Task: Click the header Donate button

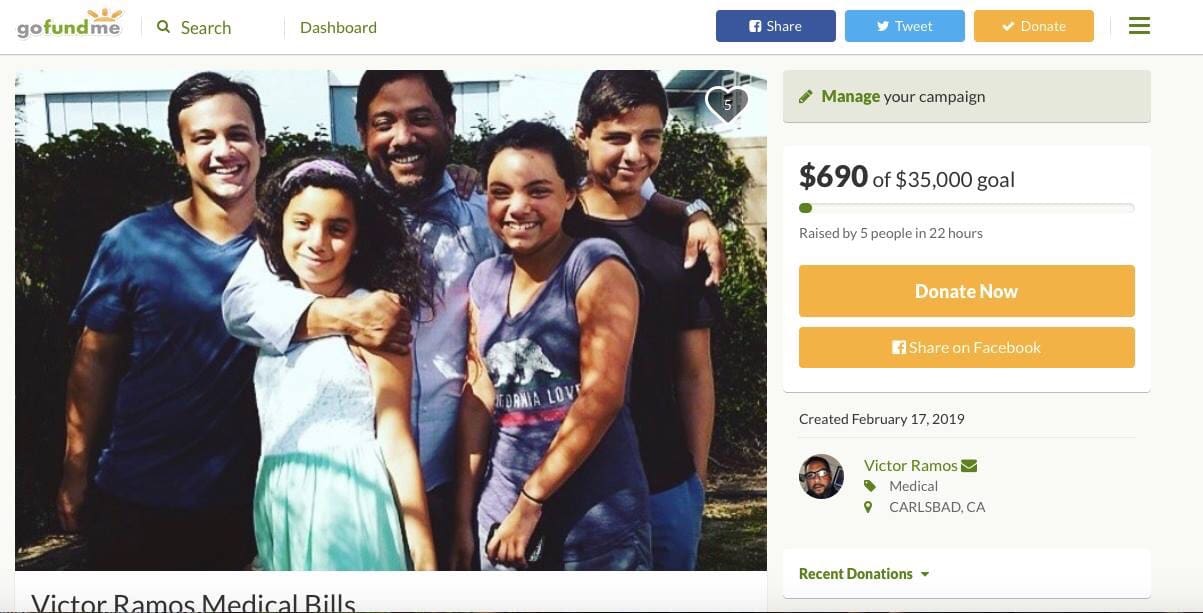Action: [x=1034, y=26]
